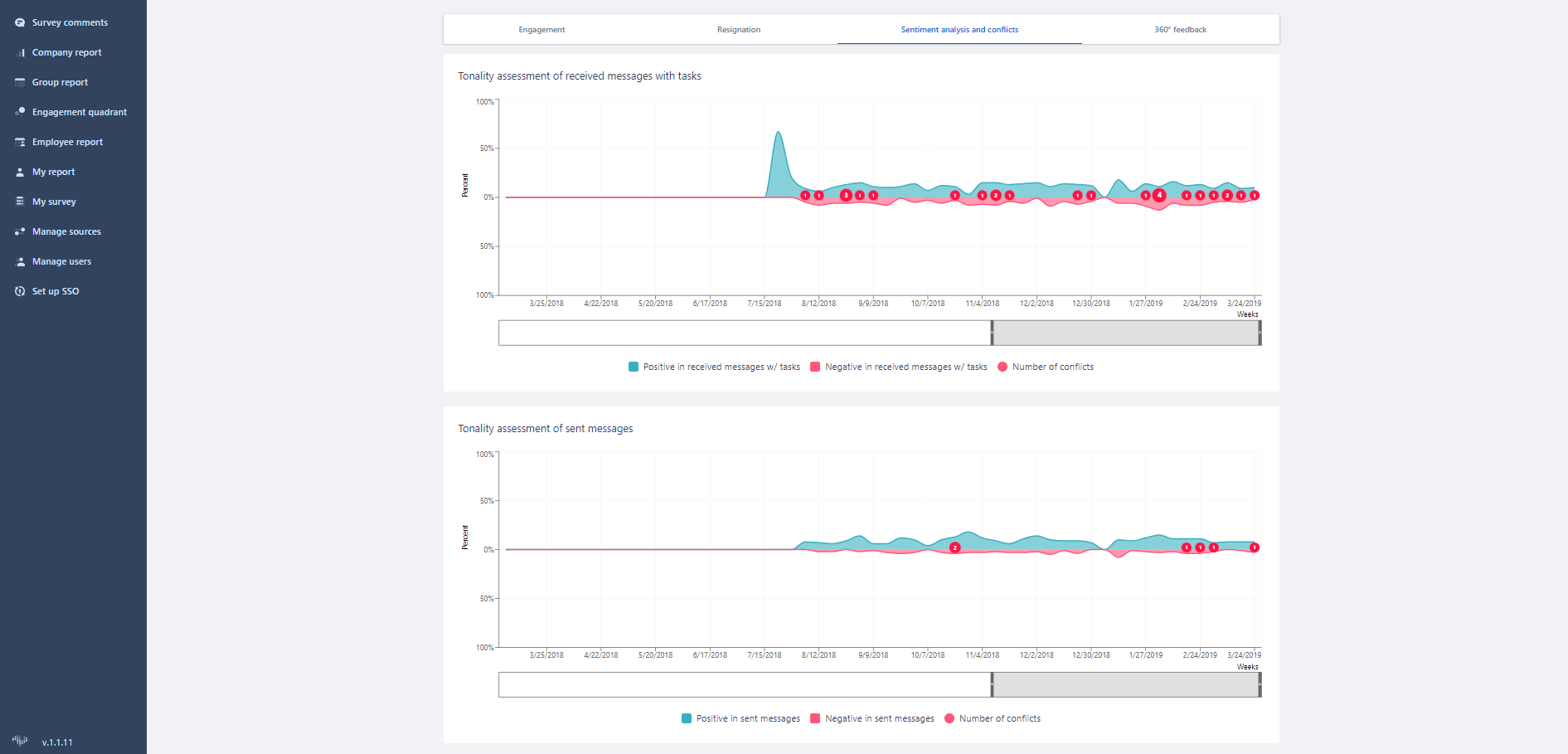Screen dimensions: 1568x754
Task: Click the conflict marker labeled 4
Action: click(1159, 196)
